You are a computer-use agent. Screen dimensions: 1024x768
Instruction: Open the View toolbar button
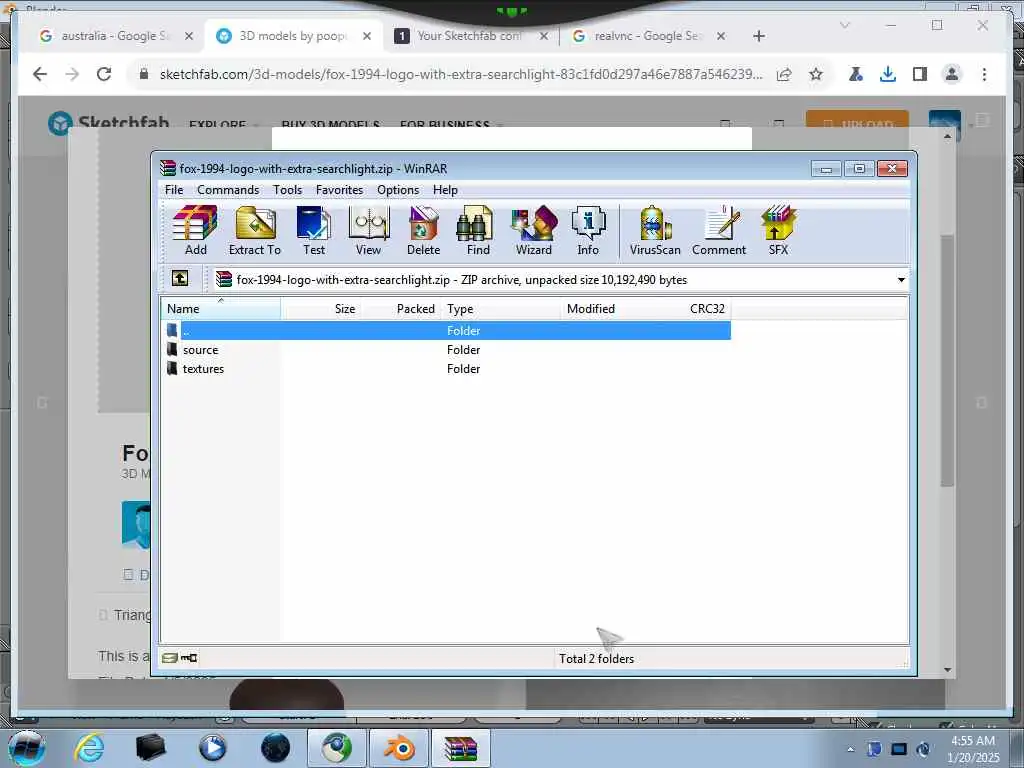point(368,231)
